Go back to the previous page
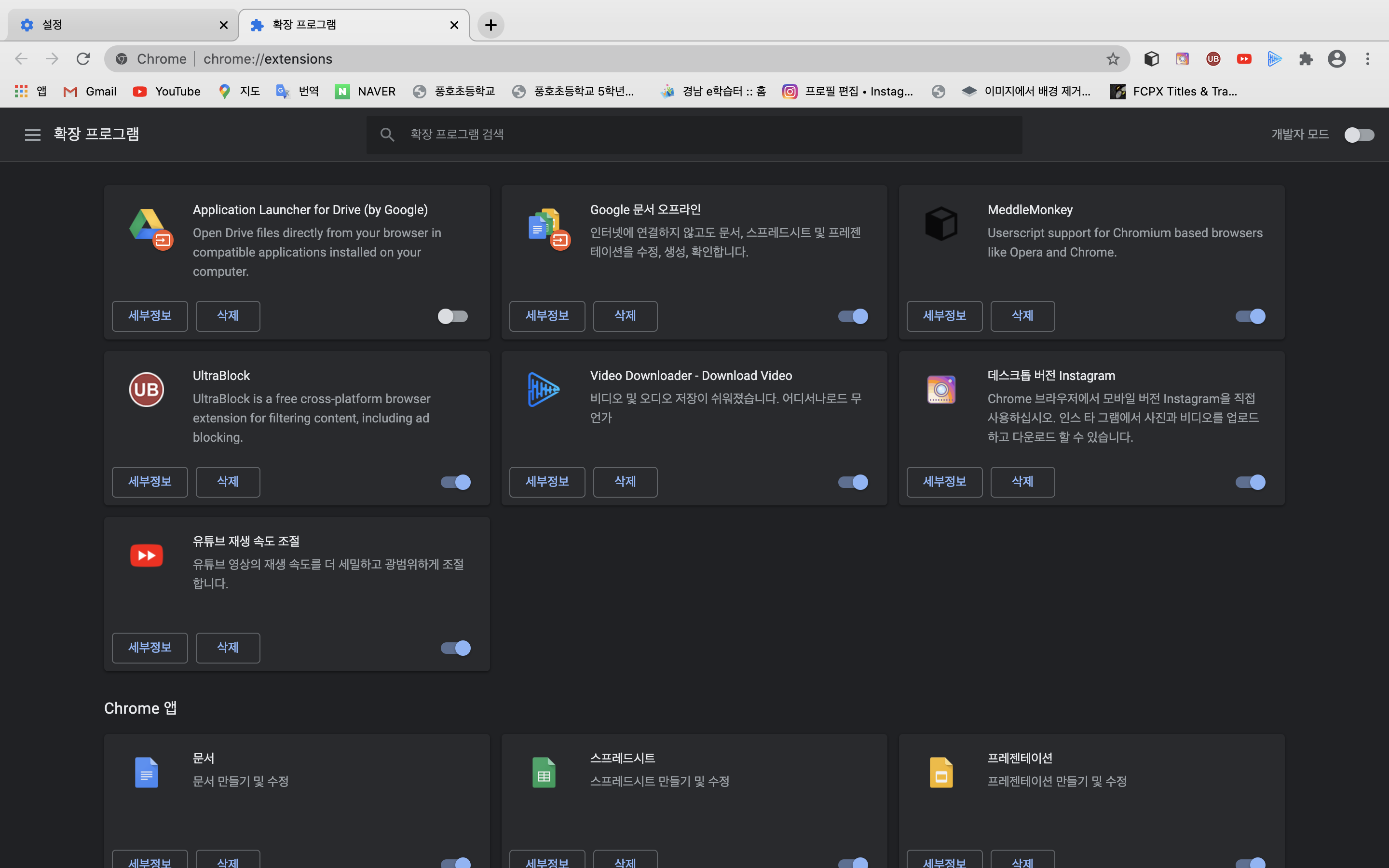 pyautogui.click(x=21, y=58)
